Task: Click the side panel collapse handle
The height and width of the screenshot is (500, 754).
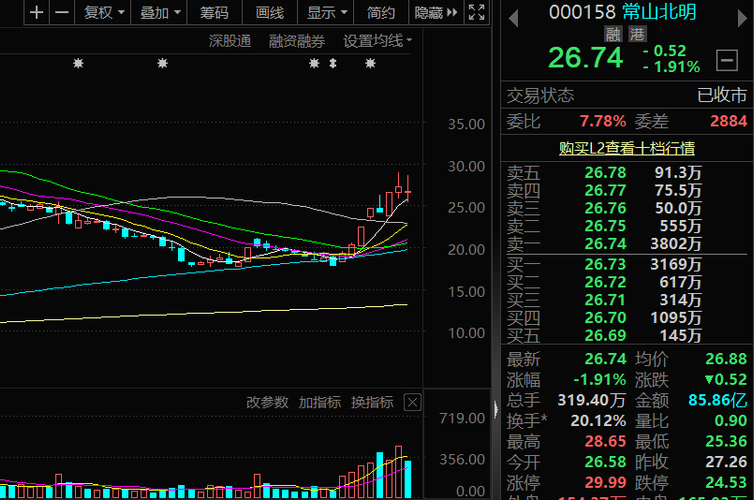Action: [496, 409]
